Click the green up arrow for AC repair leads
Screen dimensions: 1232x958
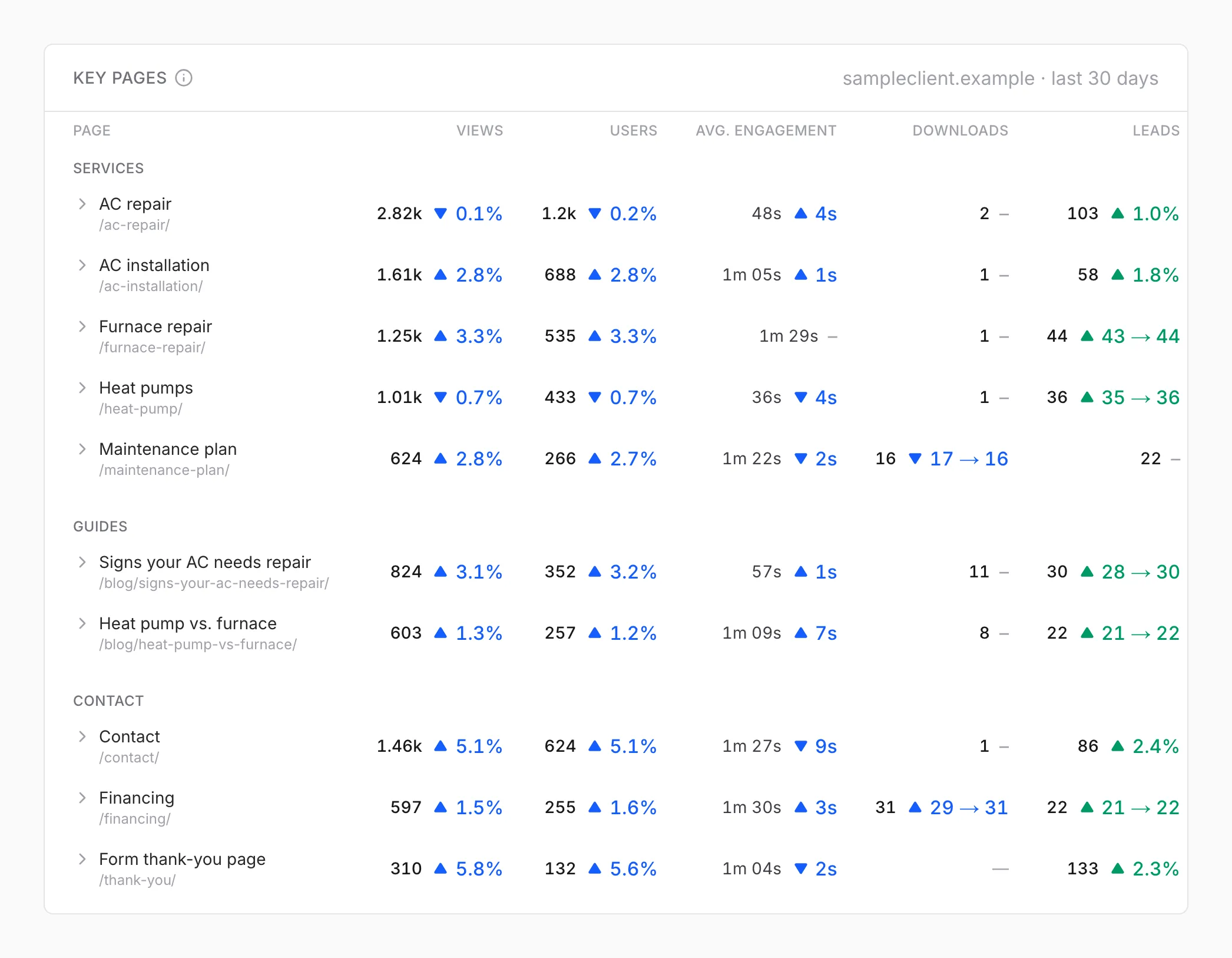1117,213
